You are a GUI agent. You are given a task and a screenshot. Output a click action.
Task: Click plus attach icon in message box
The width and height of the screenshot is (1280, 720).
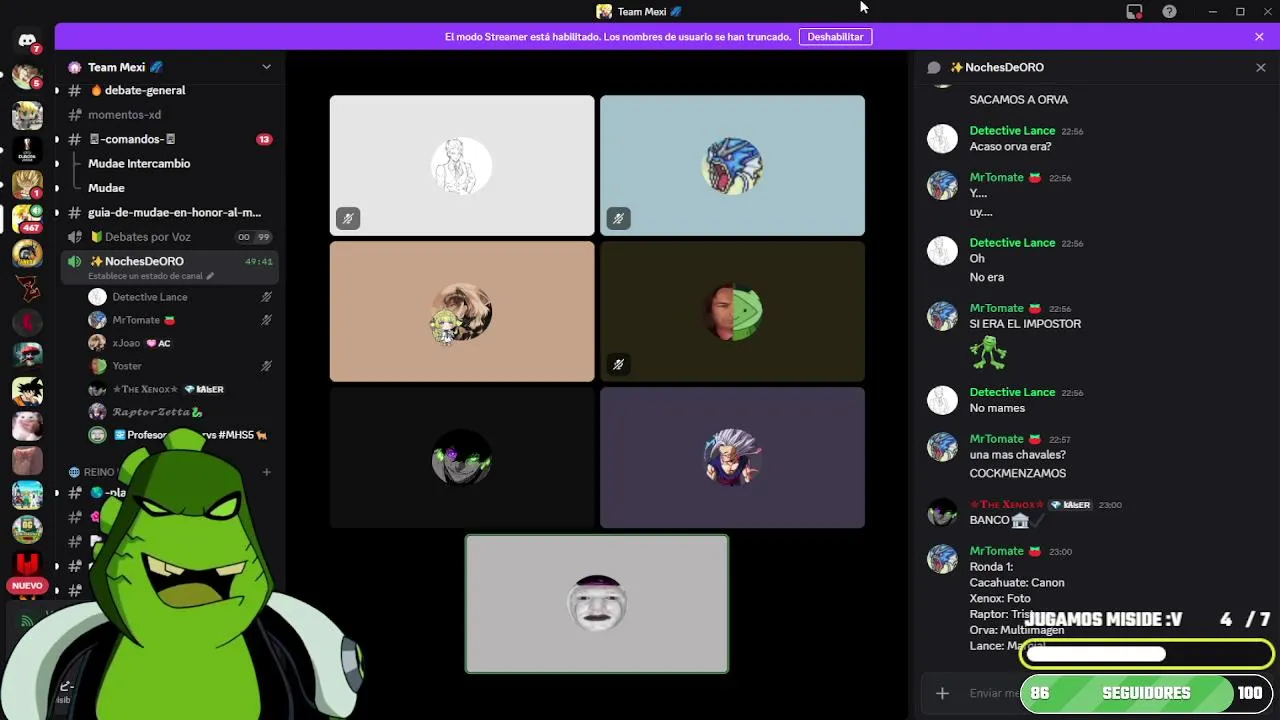[x=942, y=693]
